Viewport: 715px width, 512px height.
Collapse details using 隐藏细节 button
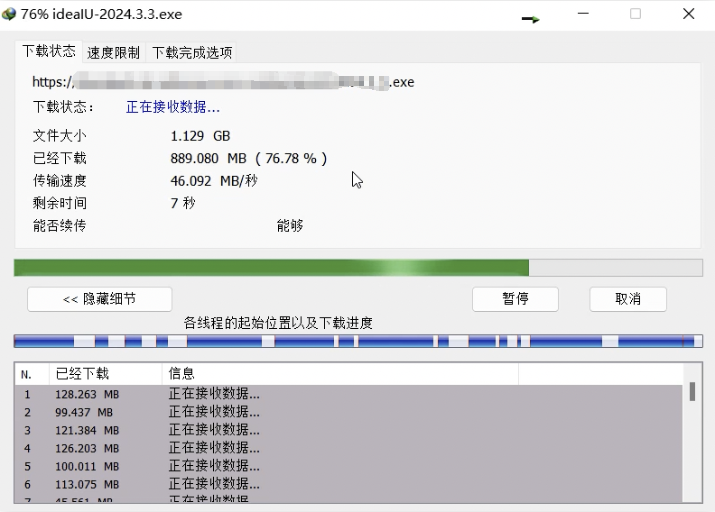(x=99, y=298)
